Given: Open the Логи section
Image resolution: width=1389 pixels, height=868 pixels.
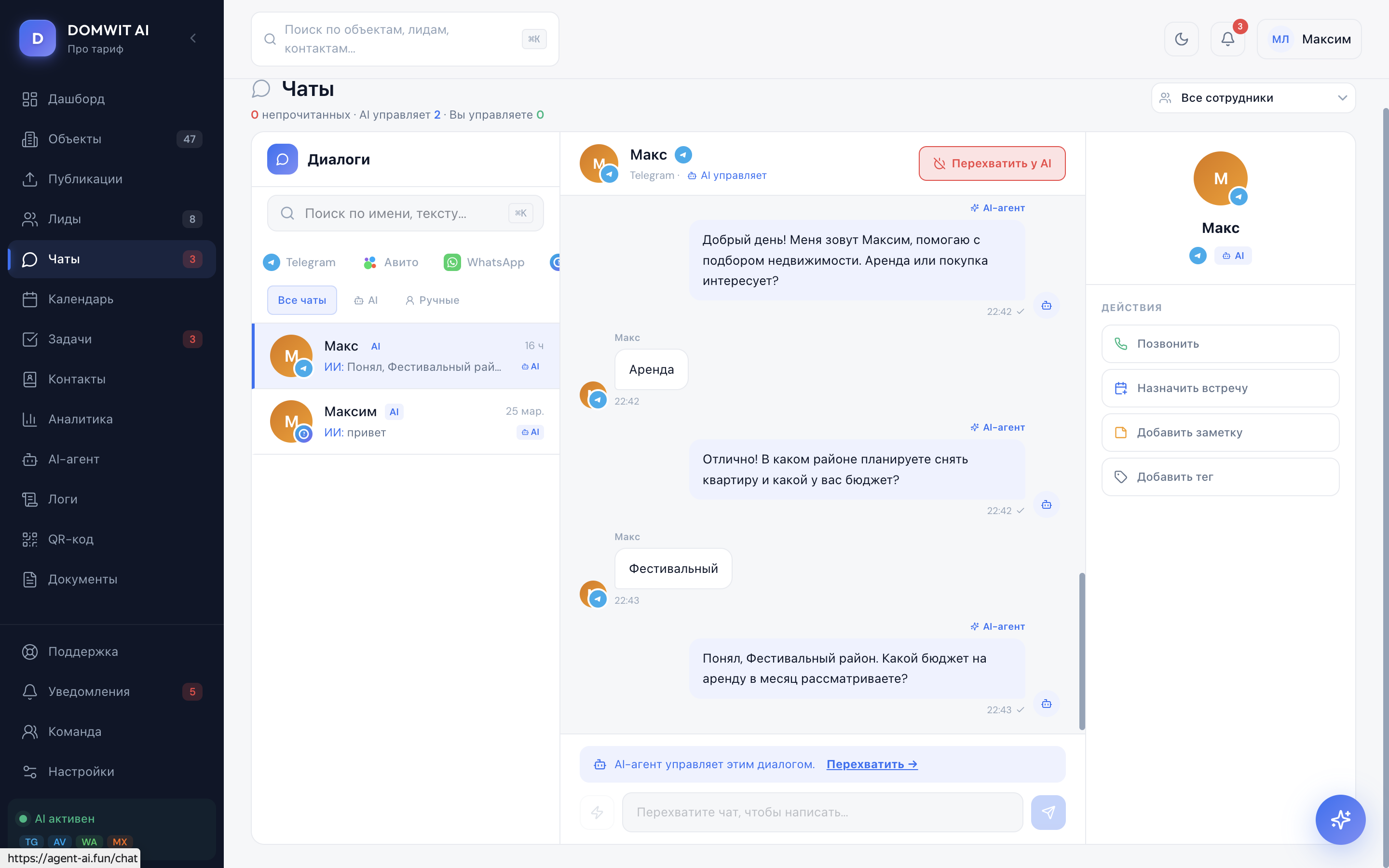Looking at the screenshot, I should click(x=63, y=499).
